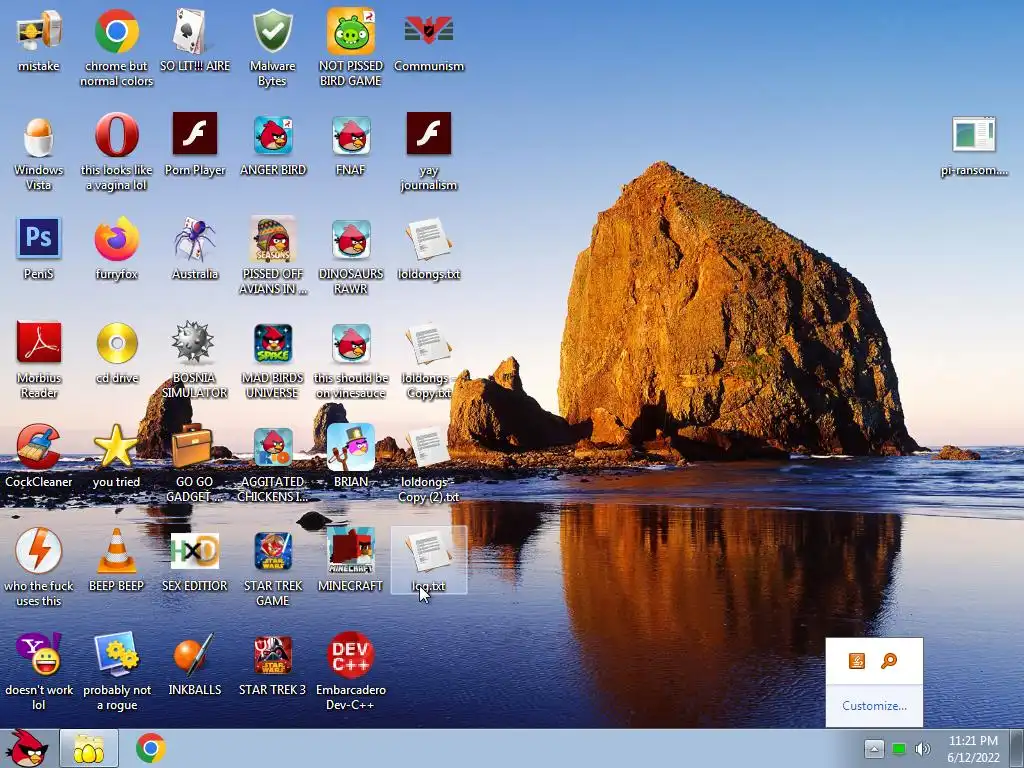Click the Yahoo 'doesn't work lol' icon
Image resolution: width=1024 pixels, height=768 pixels.
click(x=39, y=671)
